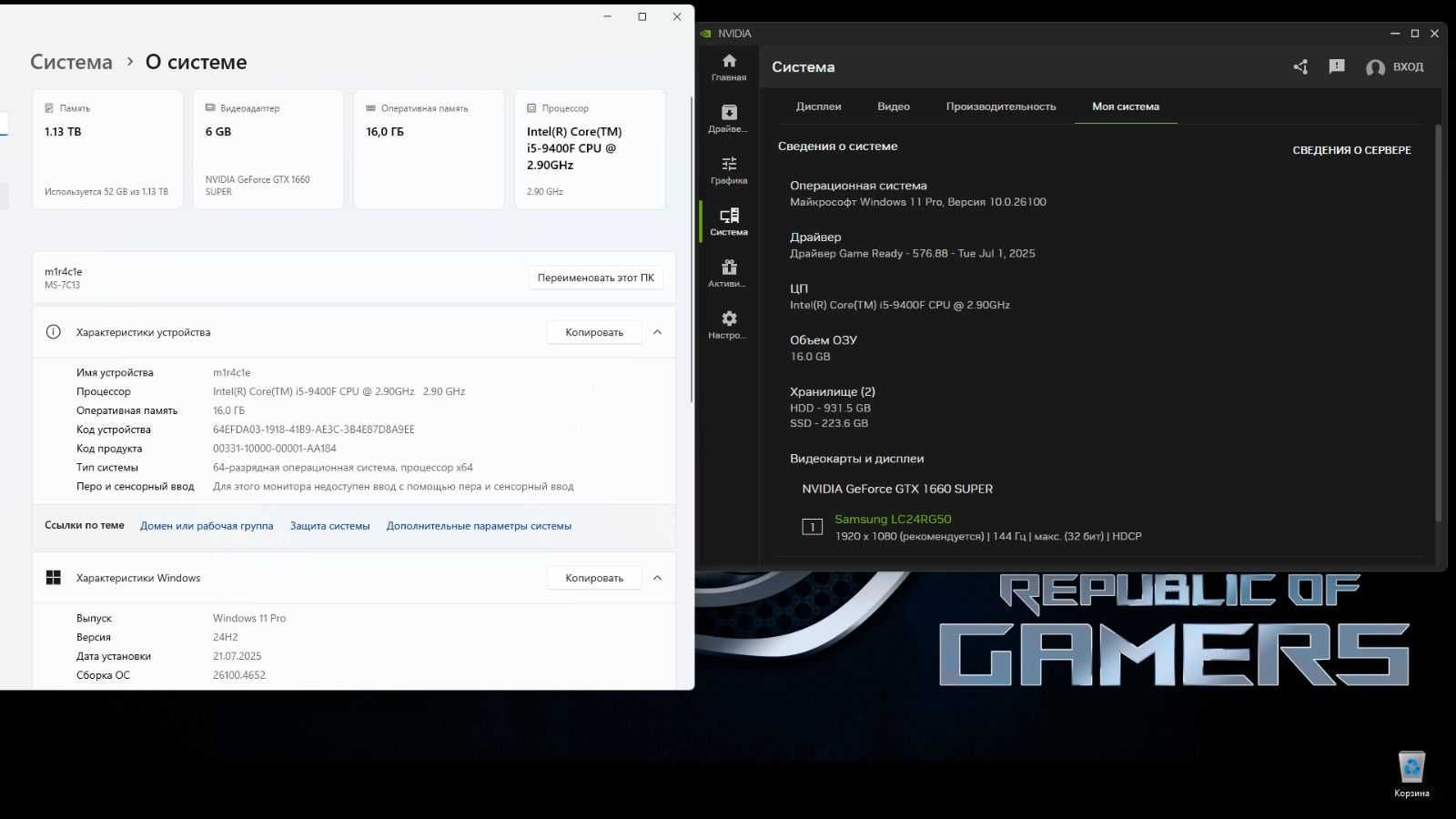1456x819 pixels.
Task: Click the Версия value 24H2
Action: [x=226, y=637]
